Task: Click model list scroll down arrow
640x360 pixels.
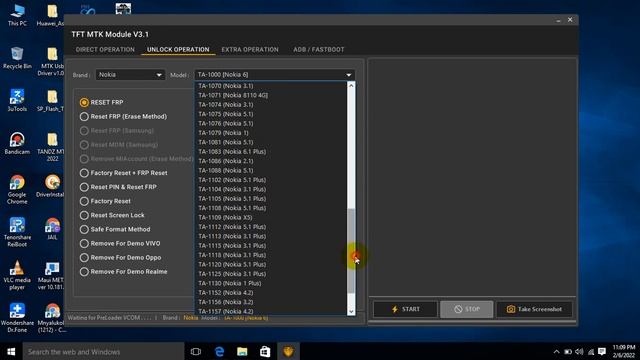Action: tap(351, 311)
